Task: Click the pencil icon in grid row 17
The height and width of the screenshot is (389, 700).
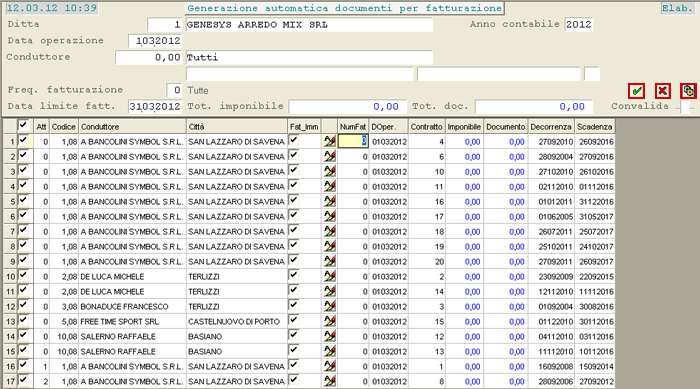Action: (x=329, y=381)
